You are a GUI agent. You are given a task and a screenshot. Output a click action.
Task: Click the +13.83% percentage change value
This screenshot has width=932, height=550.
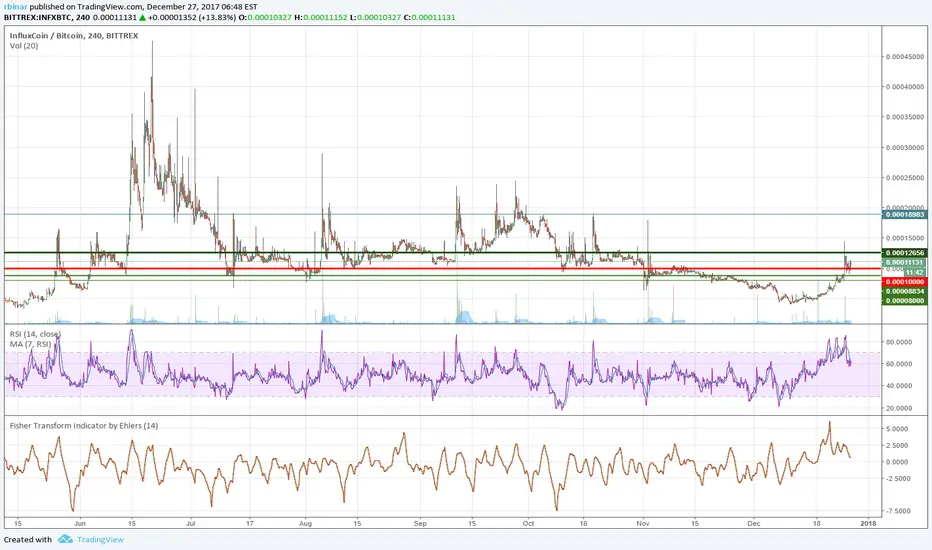point(218,17)
